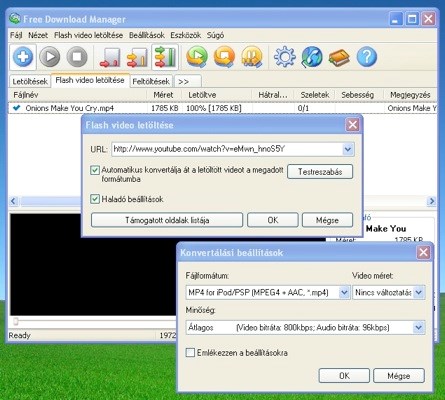Image resolution: width=445 pixels, height=400 pixels.
Task: Select the Onions Make You Cry.mp4 row
Action: pos(223,108)
